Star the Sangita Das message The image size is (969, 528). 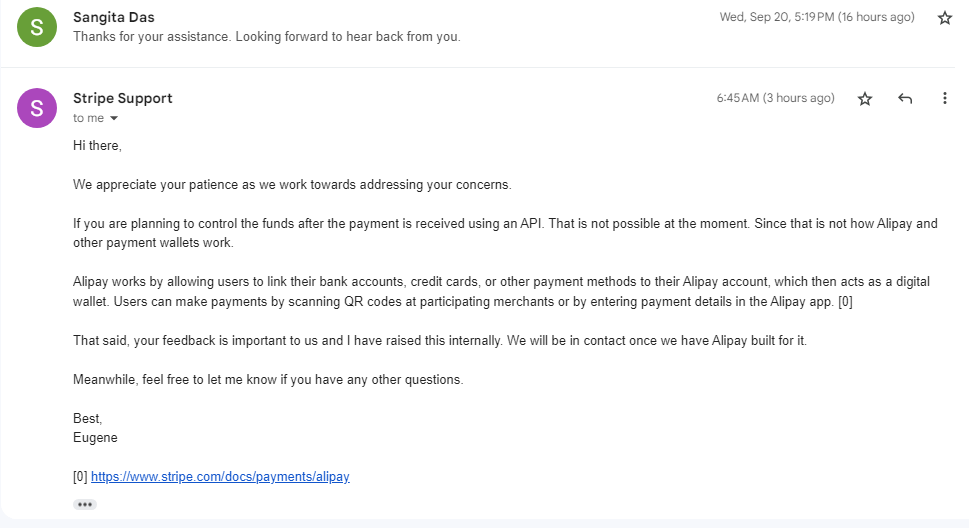944,18
